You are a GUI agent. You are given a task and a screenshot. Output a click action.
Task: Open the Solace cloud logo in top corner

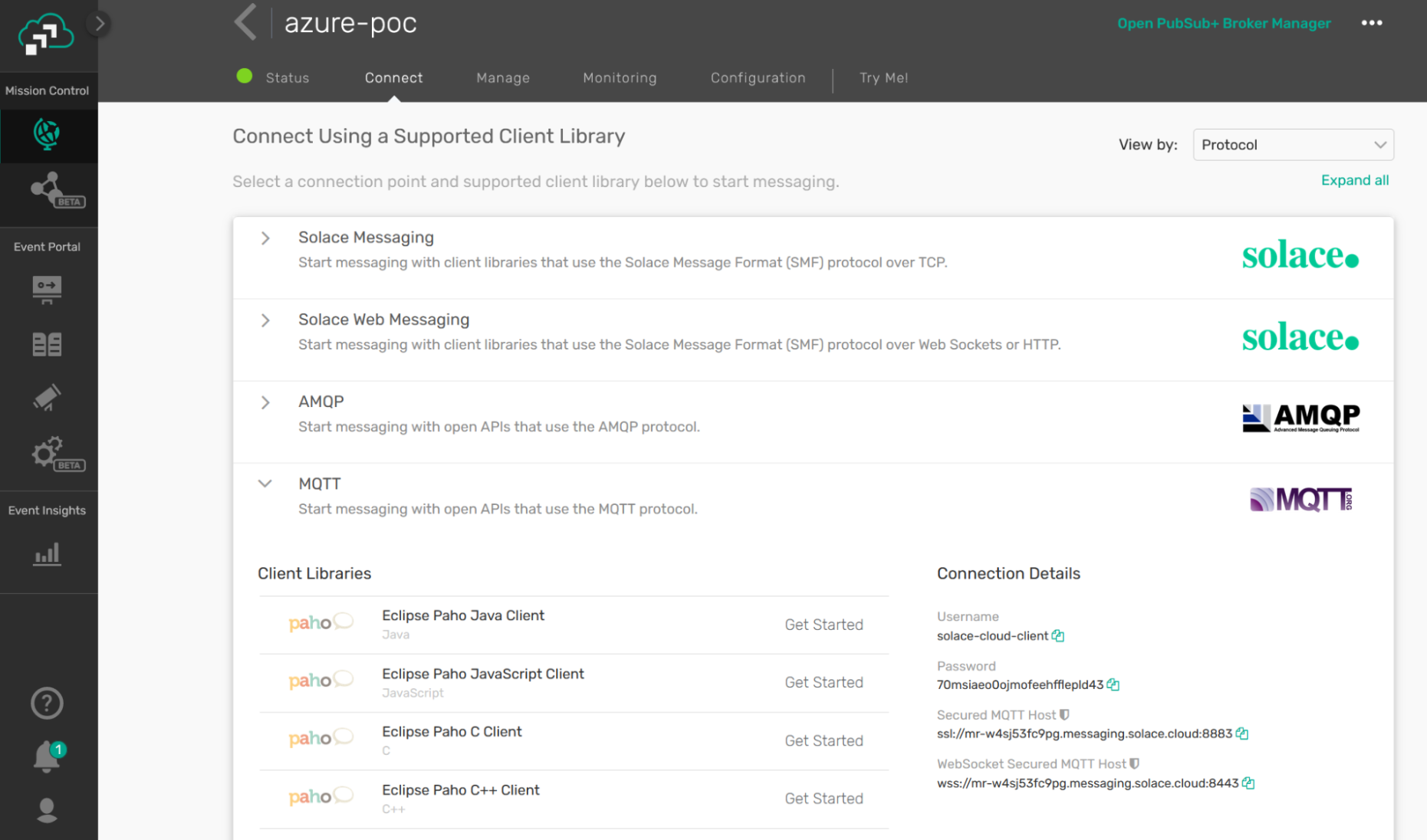point(44,34)
